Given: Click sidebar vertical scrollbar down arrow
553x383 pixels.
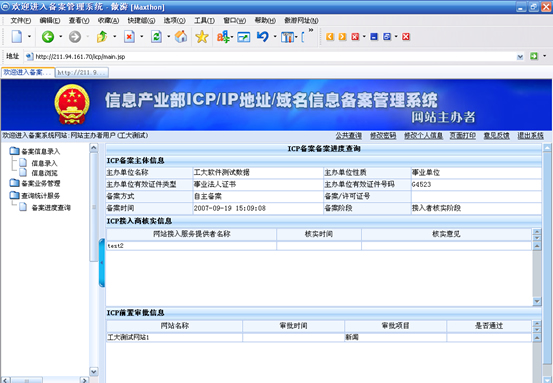Looking at the screenshot, I should point(94,371).
